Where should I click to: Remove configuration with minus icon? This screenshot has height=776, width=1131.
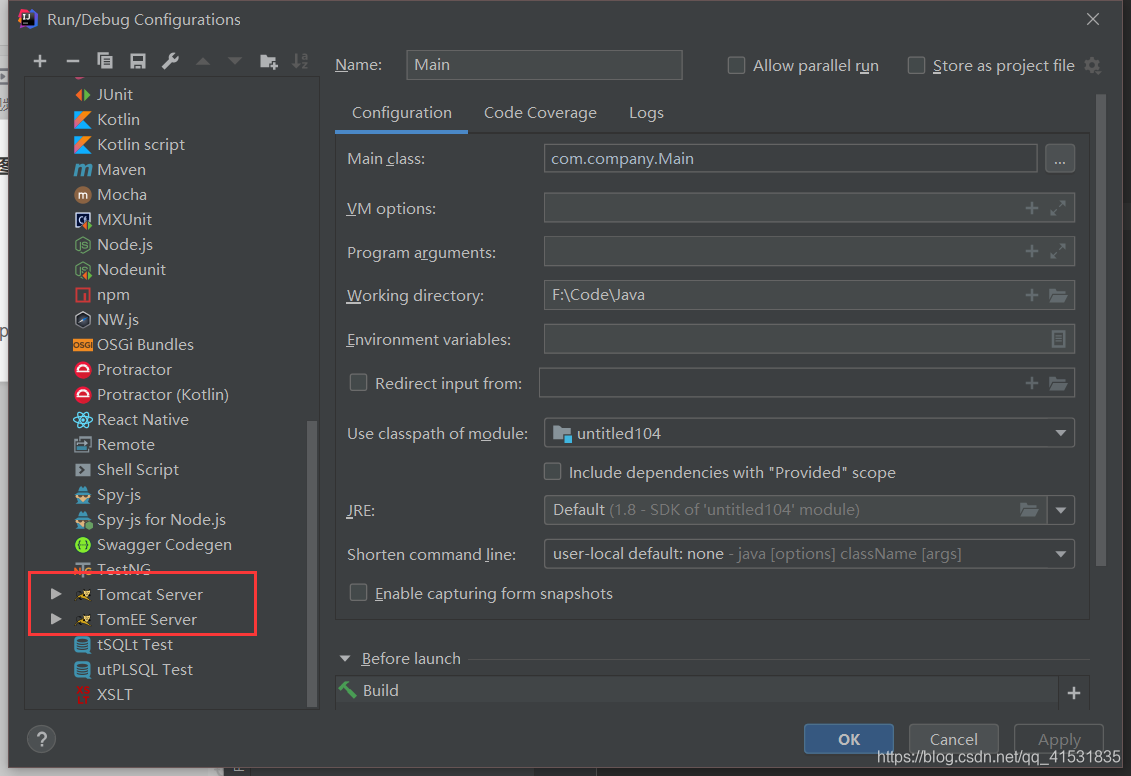(x=72, y=61)
